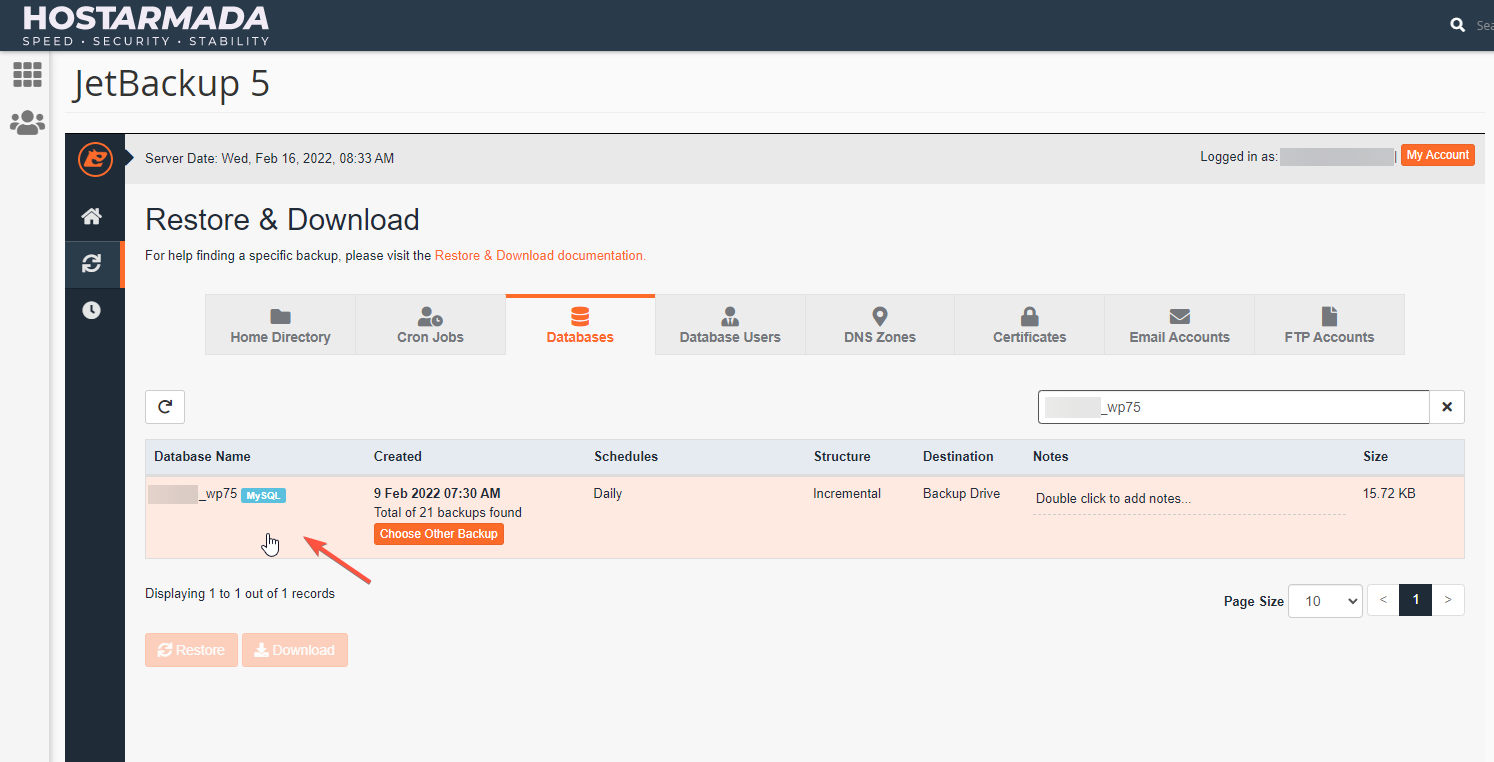
Task: Open the home dashboard from JetBackup sidebar
Action: click(93, 216)
